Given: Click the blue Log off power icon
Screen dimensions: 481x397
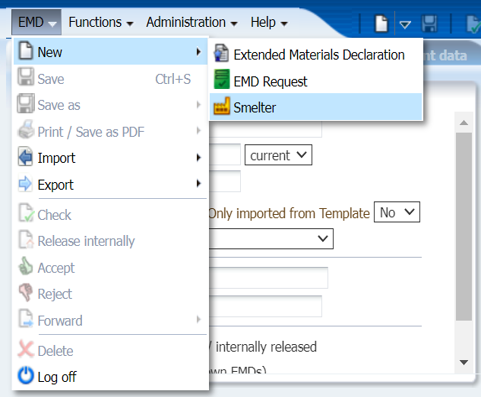Looking at the screenshot, I should point(26,375).
